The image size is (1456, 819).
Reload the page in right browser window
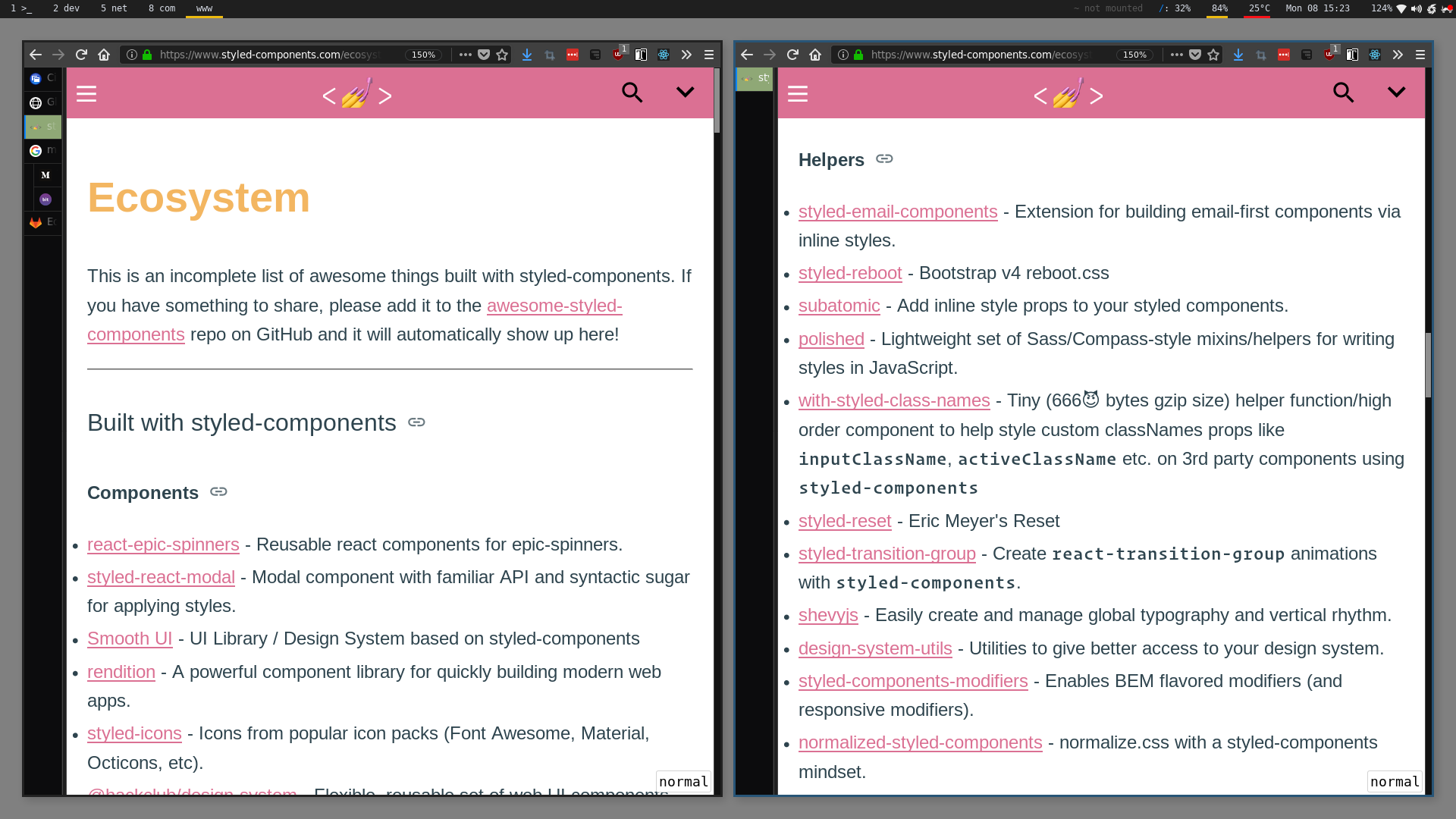click(x=792, y=55)
